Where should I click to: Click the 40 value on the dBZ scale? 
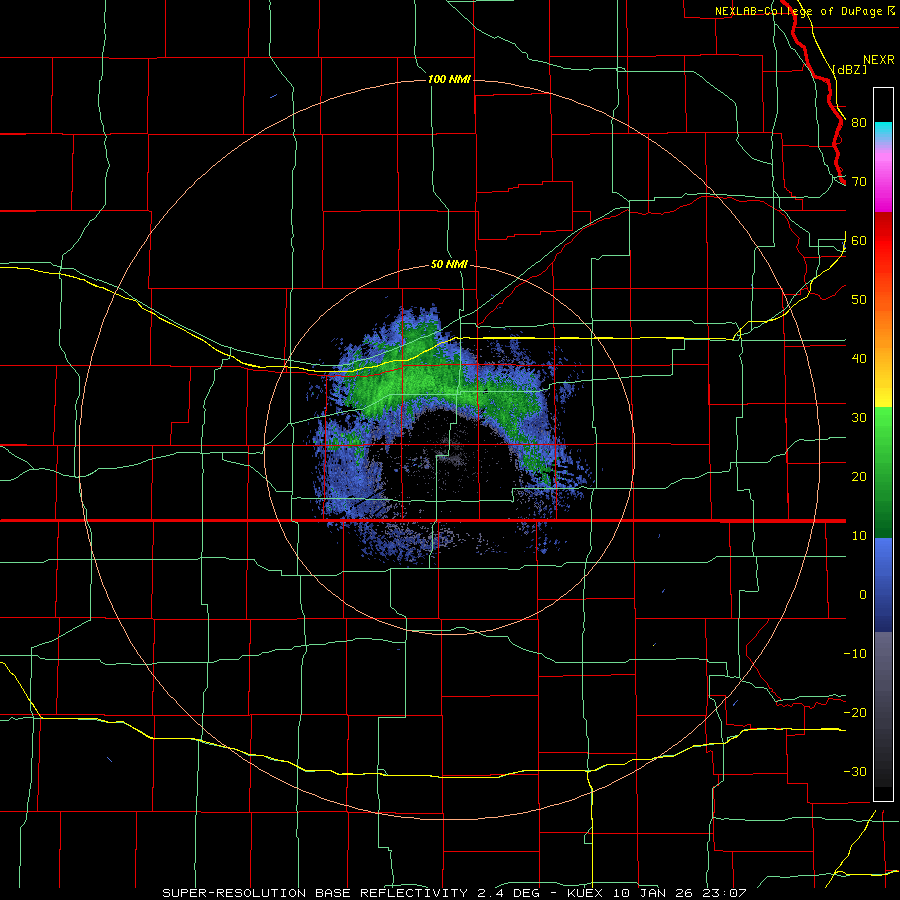point(859,359)
